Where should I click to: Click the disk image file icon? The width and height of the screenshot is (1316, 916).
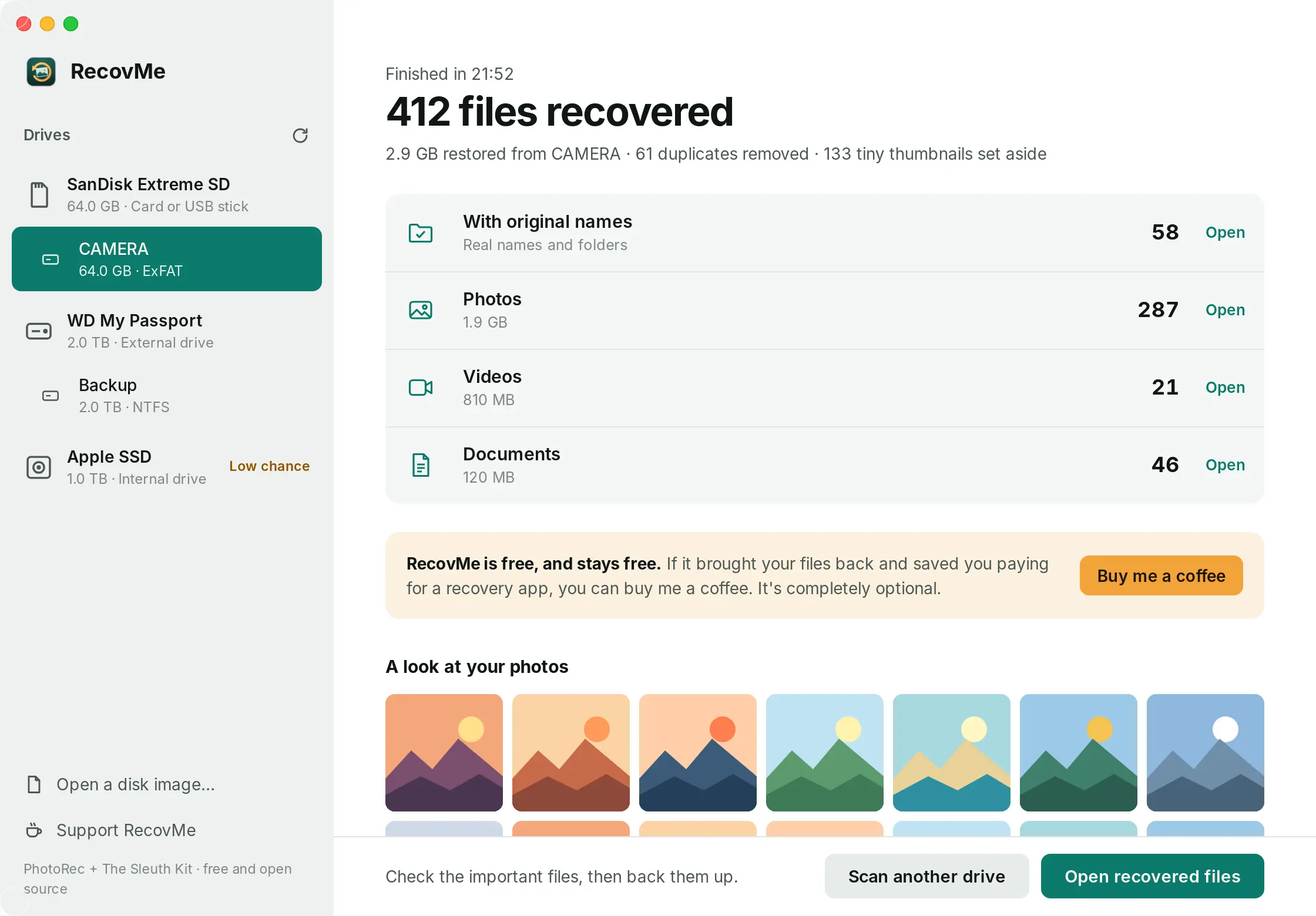34,784
